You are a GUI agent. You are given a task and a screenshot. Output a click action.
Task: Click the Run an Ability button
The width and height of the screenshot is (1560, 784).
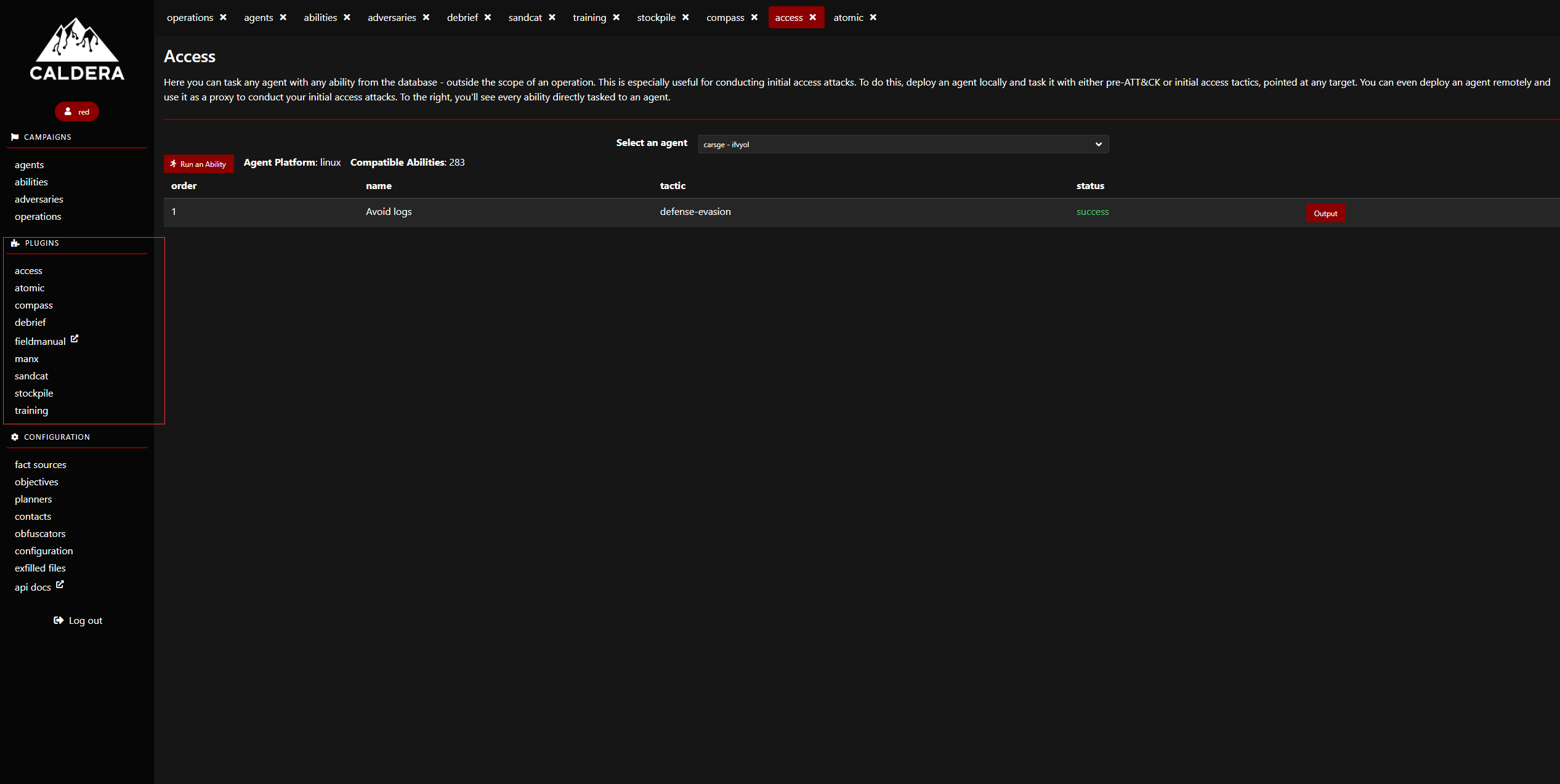coord(199,164)
